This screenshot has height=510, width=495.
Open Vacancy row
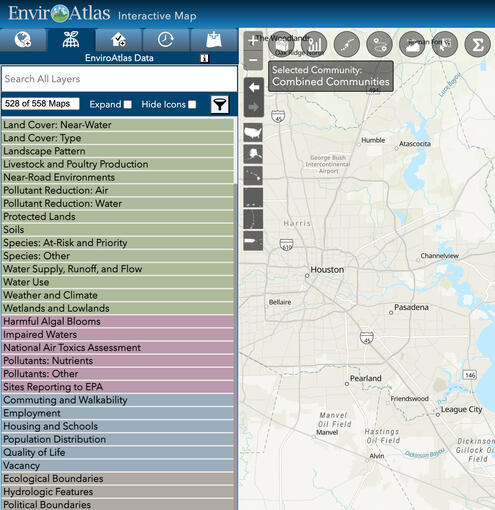point(118,466)
